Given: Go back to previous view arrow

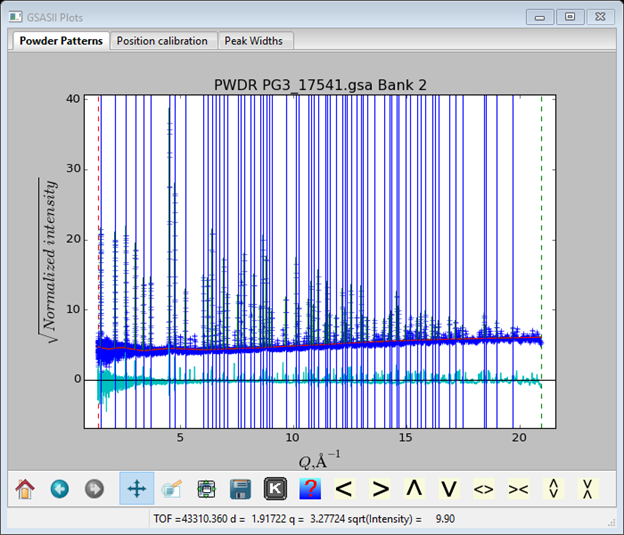Looking at the screenshot, I should (59, 489).
